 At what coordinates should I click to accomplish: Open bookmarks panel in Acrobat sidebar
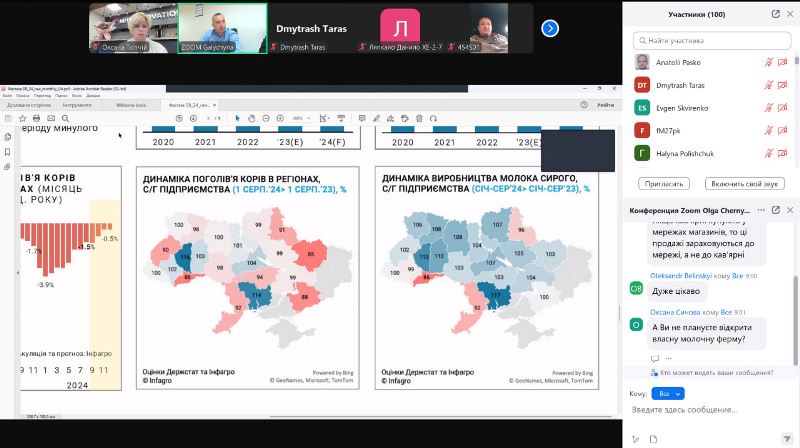click(x=7, y=152)
